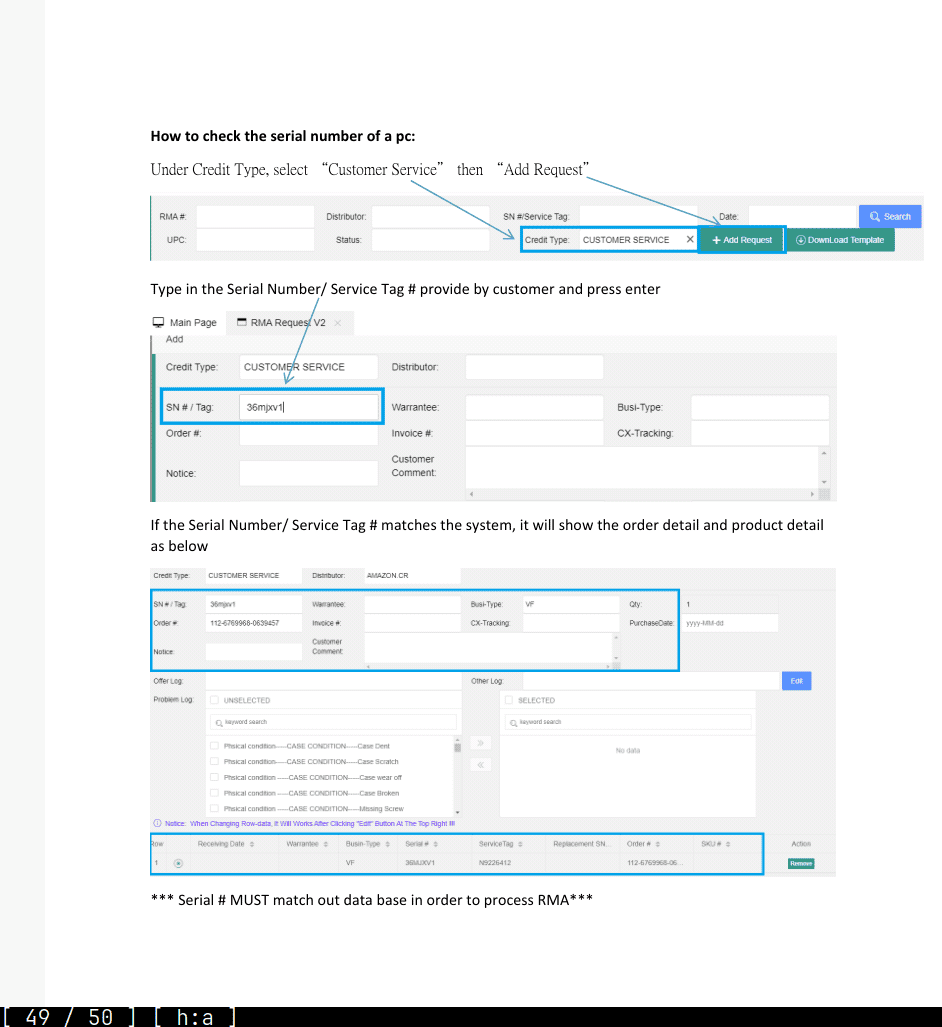Image resolution: width=942 pixels, height=1027 pixels.
Task: Check the Case Scratch condition checkbox
Action: pyautogui.click(x=214, y=761)
